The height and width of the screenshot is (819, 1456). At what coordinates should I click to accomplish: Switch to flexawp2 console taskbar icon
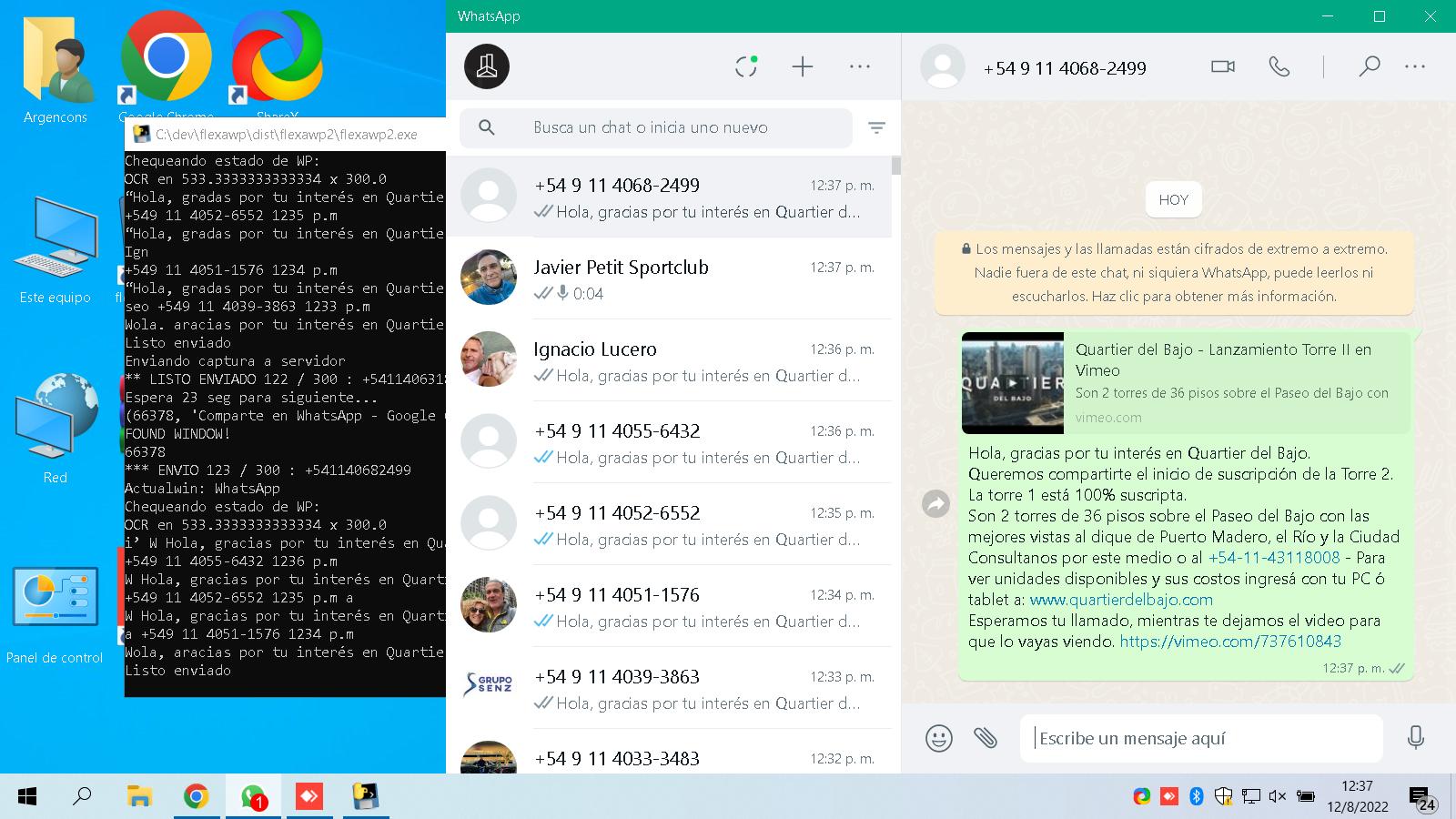[366, 797]
